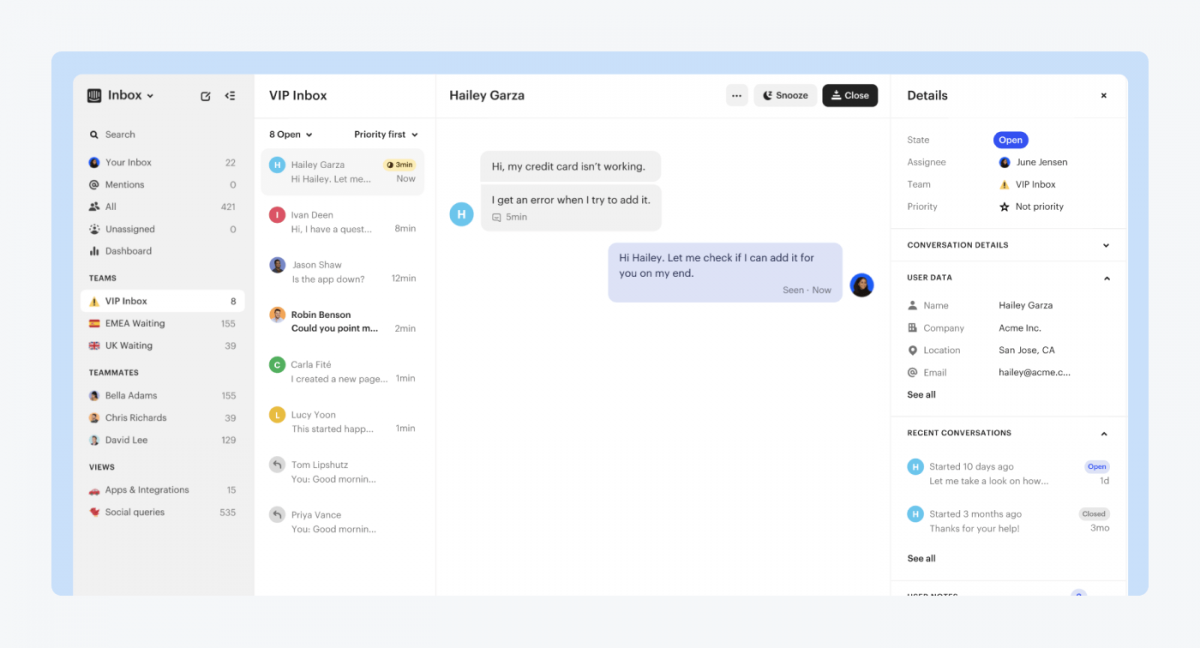Open the 8 Open filter dropdown
Image resolution: width=1200 pixels, height=648 pixels.
tap(288, 133)
